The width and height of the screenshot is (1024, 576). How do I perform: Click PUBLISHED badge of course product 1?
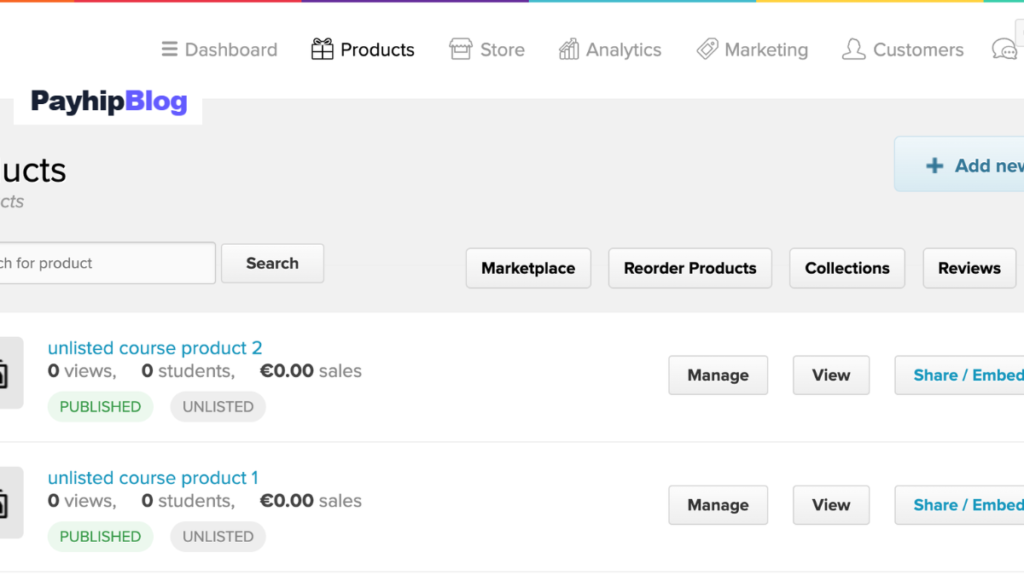100,536
